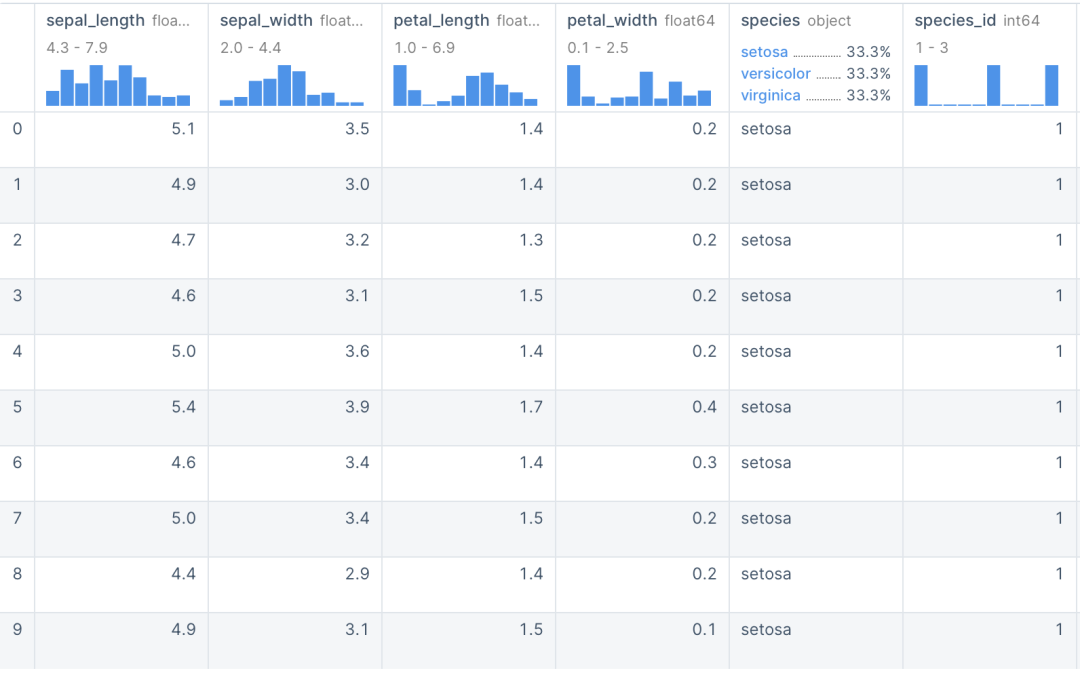
Task: Click the petal_width histogram chart
Action: pyautogui.click(x=638, y=85)
